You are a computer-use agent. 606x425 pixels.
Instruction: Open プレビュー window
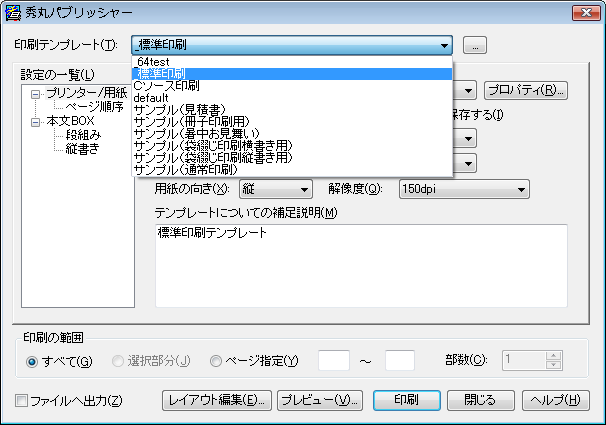click(319, 400)
